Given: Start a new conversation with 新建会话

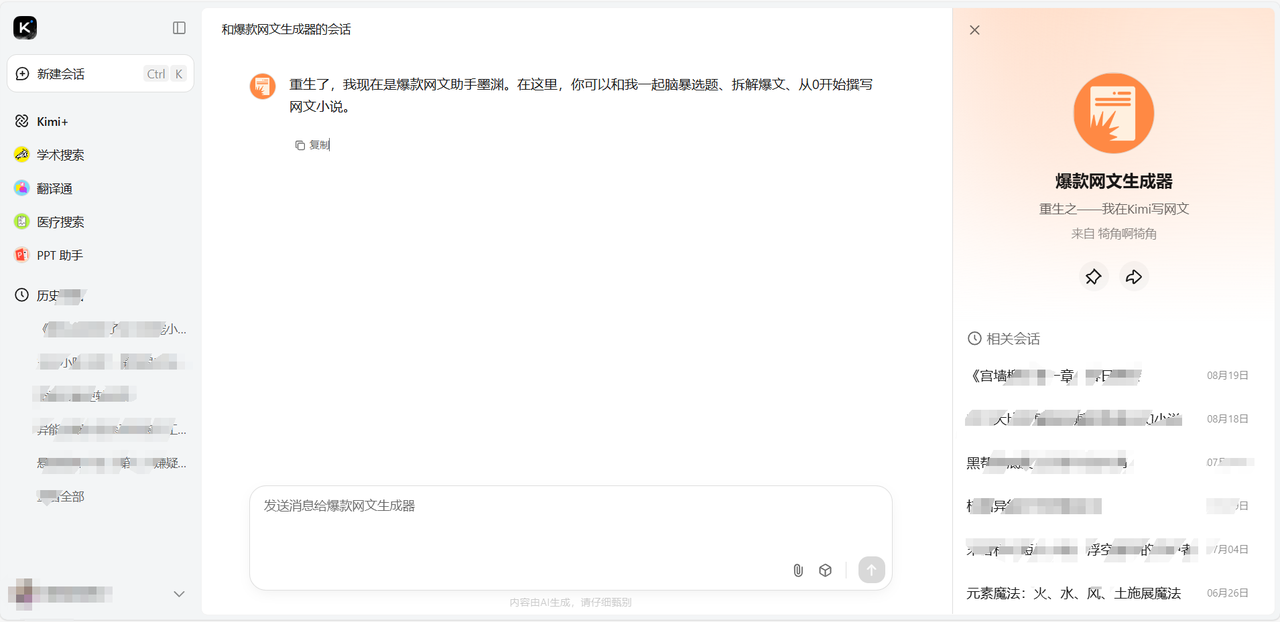Looking at the screenshot, I should click(100, 74).
